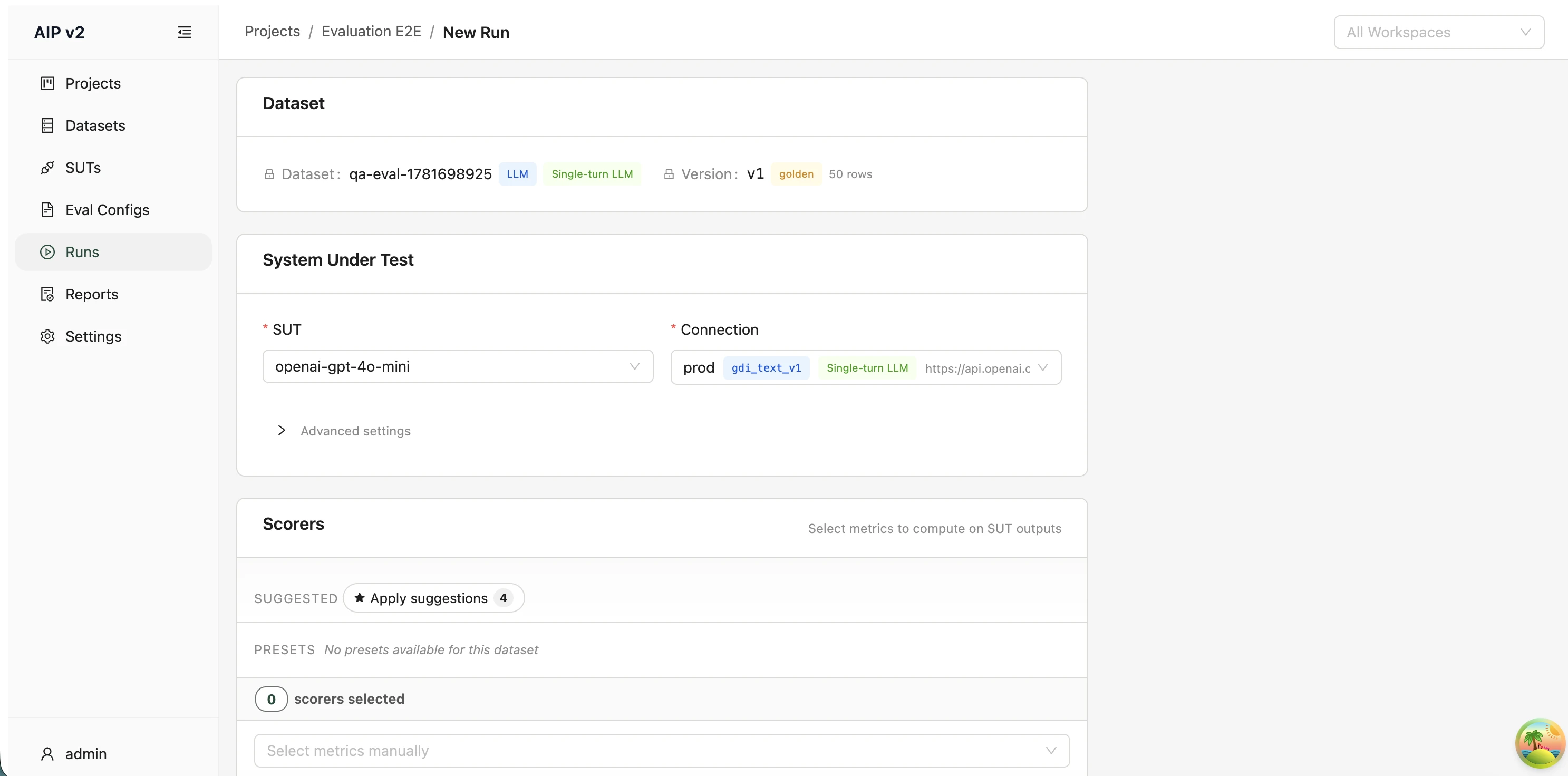Click the gdi_text_v1 tag
This screenshot has width=1568, height=776.
pos(767,367)
